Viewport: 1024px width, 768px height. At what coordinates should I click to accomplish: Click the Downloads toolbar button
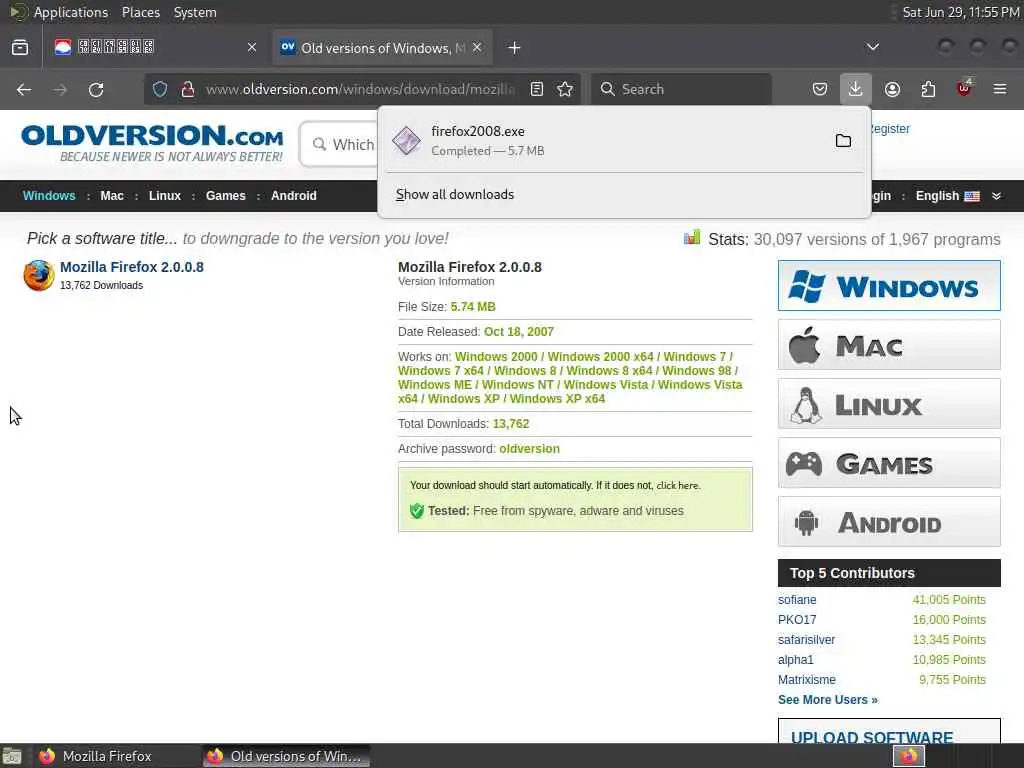click(x=856, y=89)
